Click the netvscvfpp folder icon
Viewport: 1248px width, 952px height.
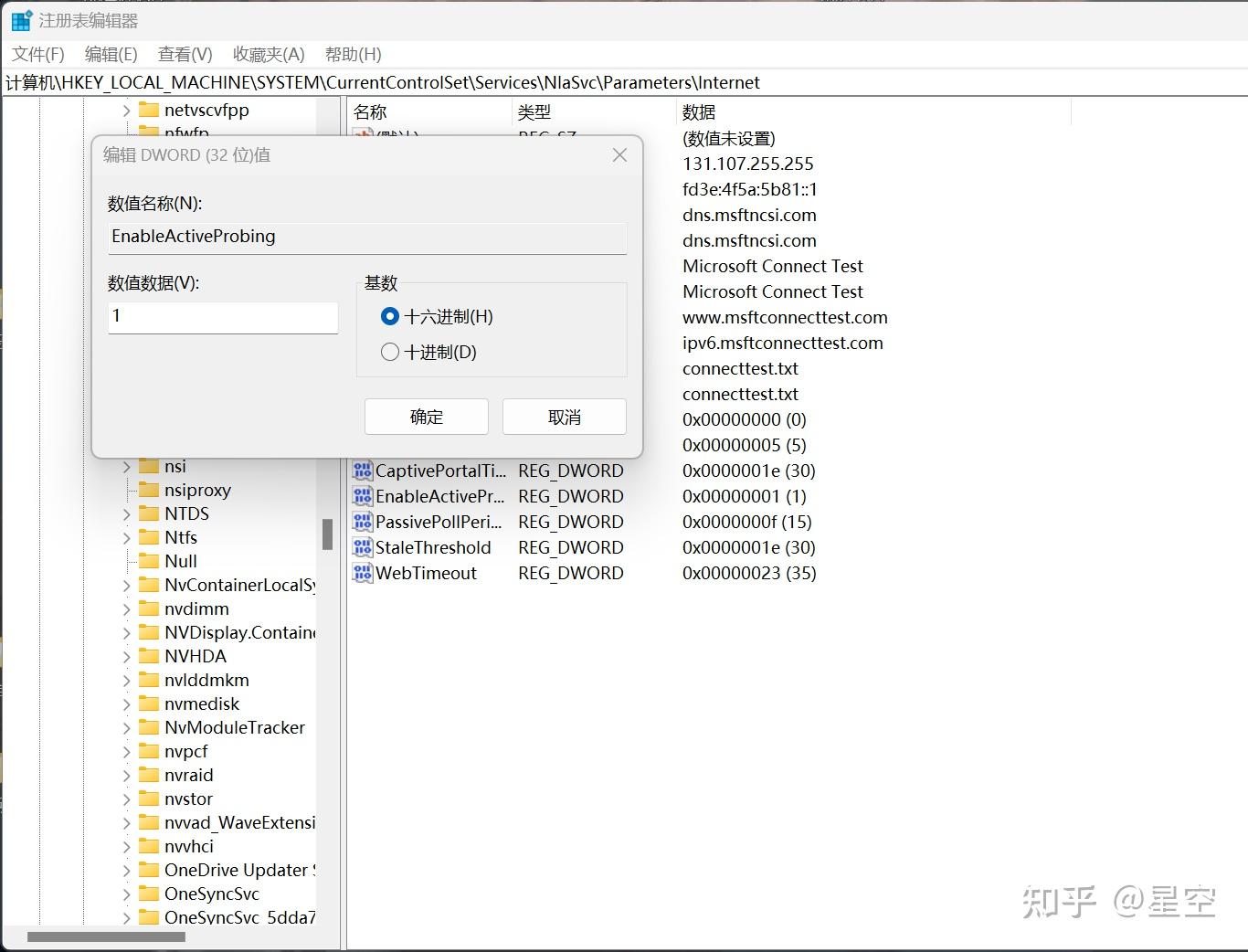tap(149, 110)
